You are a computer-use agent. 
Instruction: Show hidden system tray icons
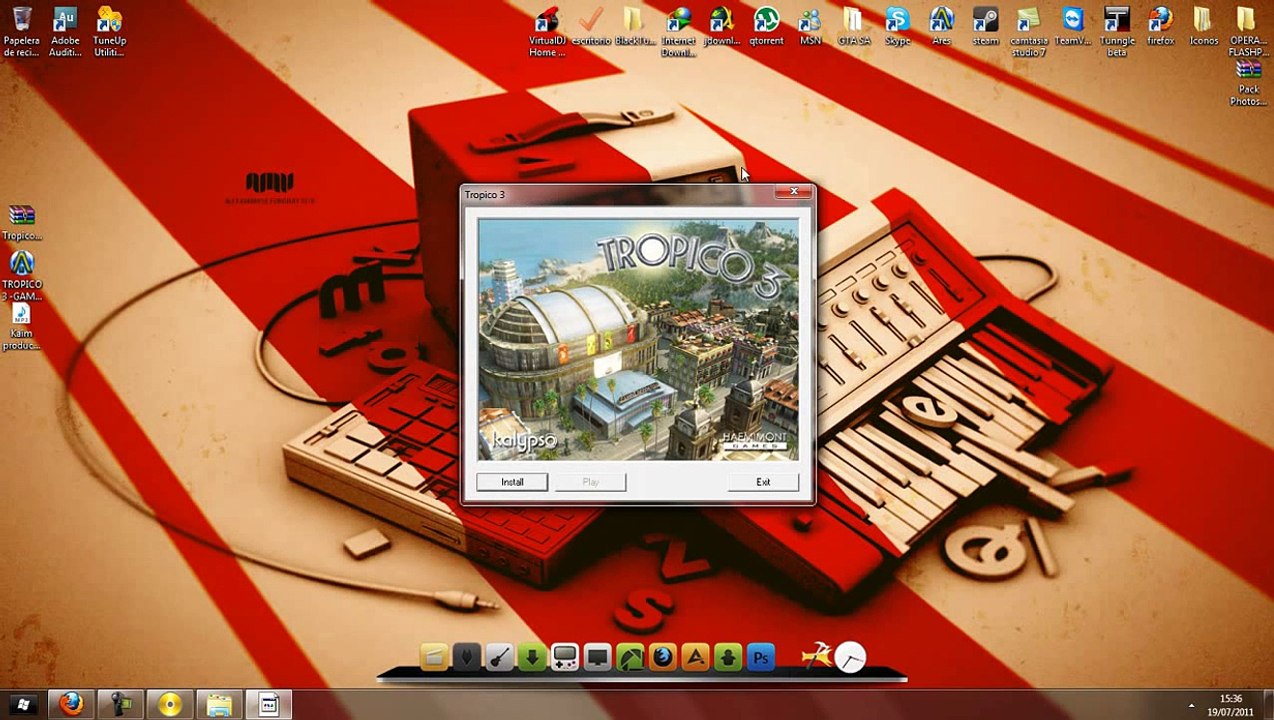click(1191, 706)
